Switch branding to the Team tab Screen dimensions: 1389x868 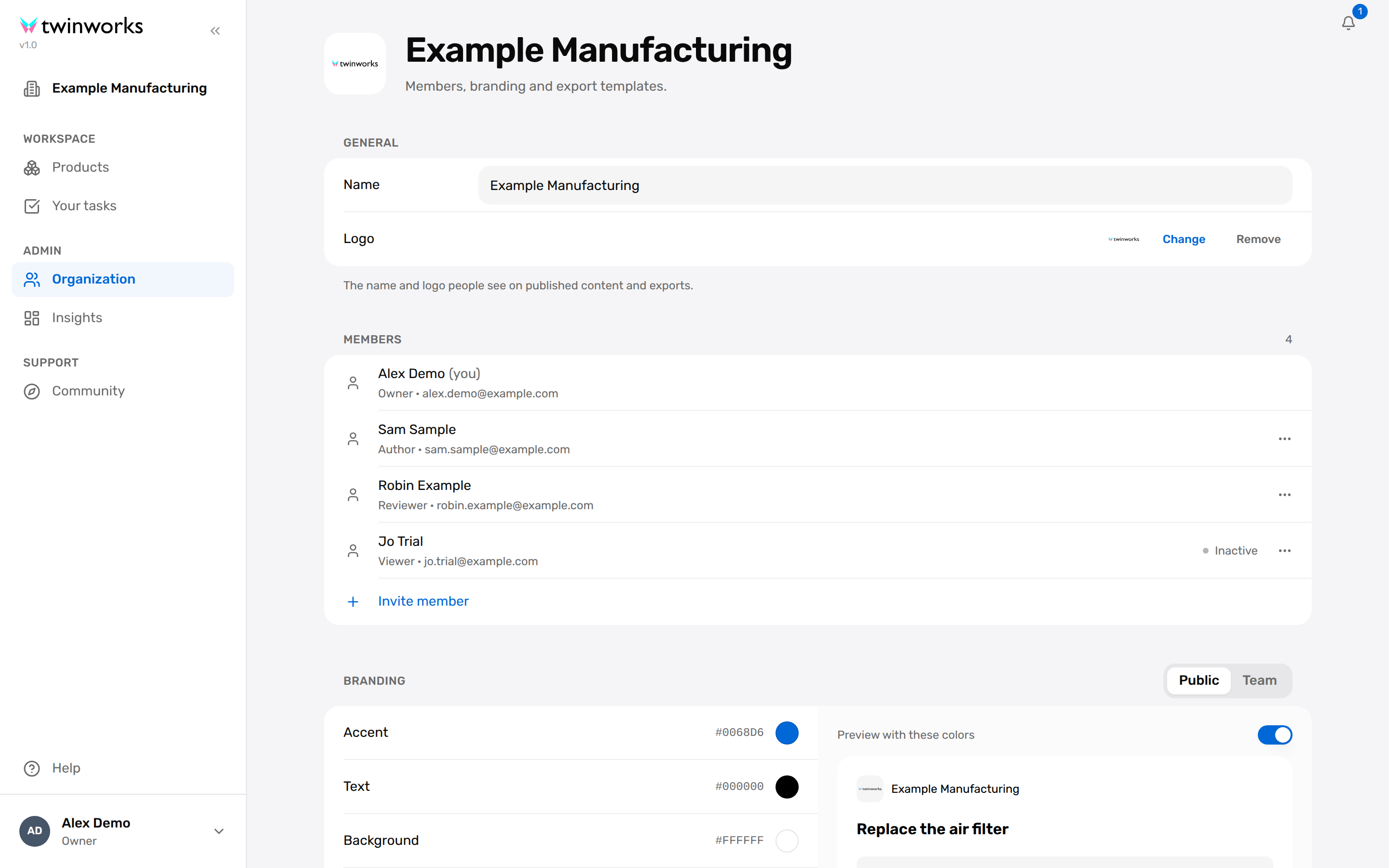1259,681
